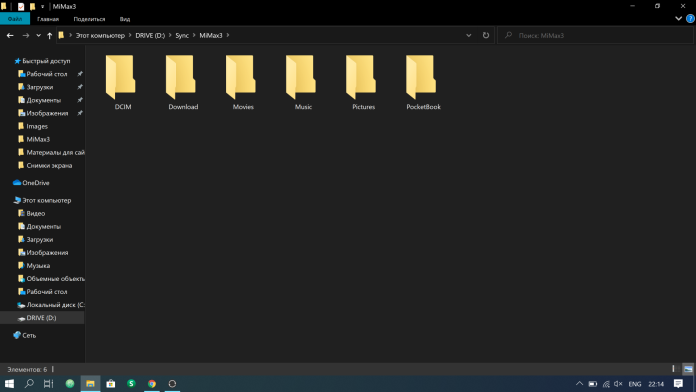The width and height of the screenshot is (696, 392).
Task: Select Музыка under Этот компьютер
Action: pos(38,265)
